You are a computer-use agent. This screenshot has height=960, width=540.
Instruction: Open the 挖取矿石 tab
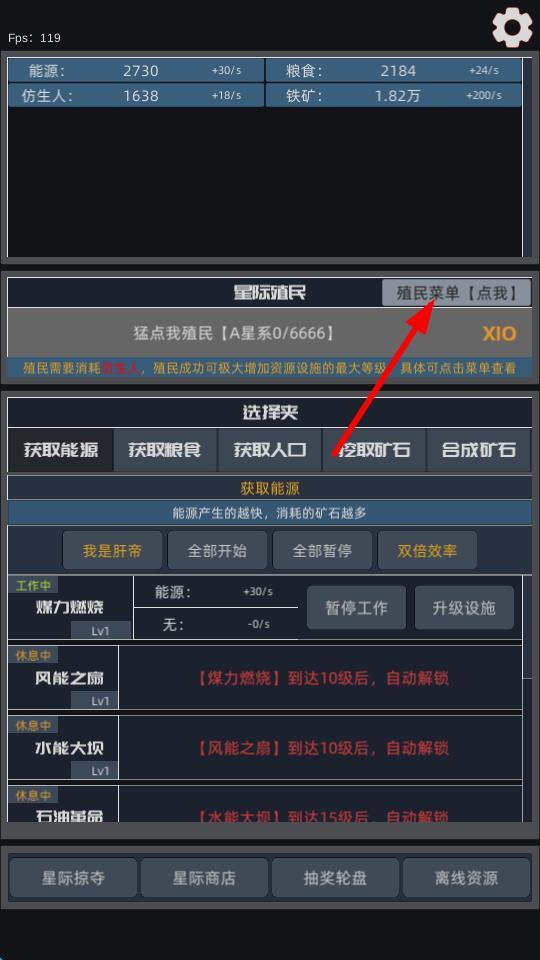click(374, 450)
